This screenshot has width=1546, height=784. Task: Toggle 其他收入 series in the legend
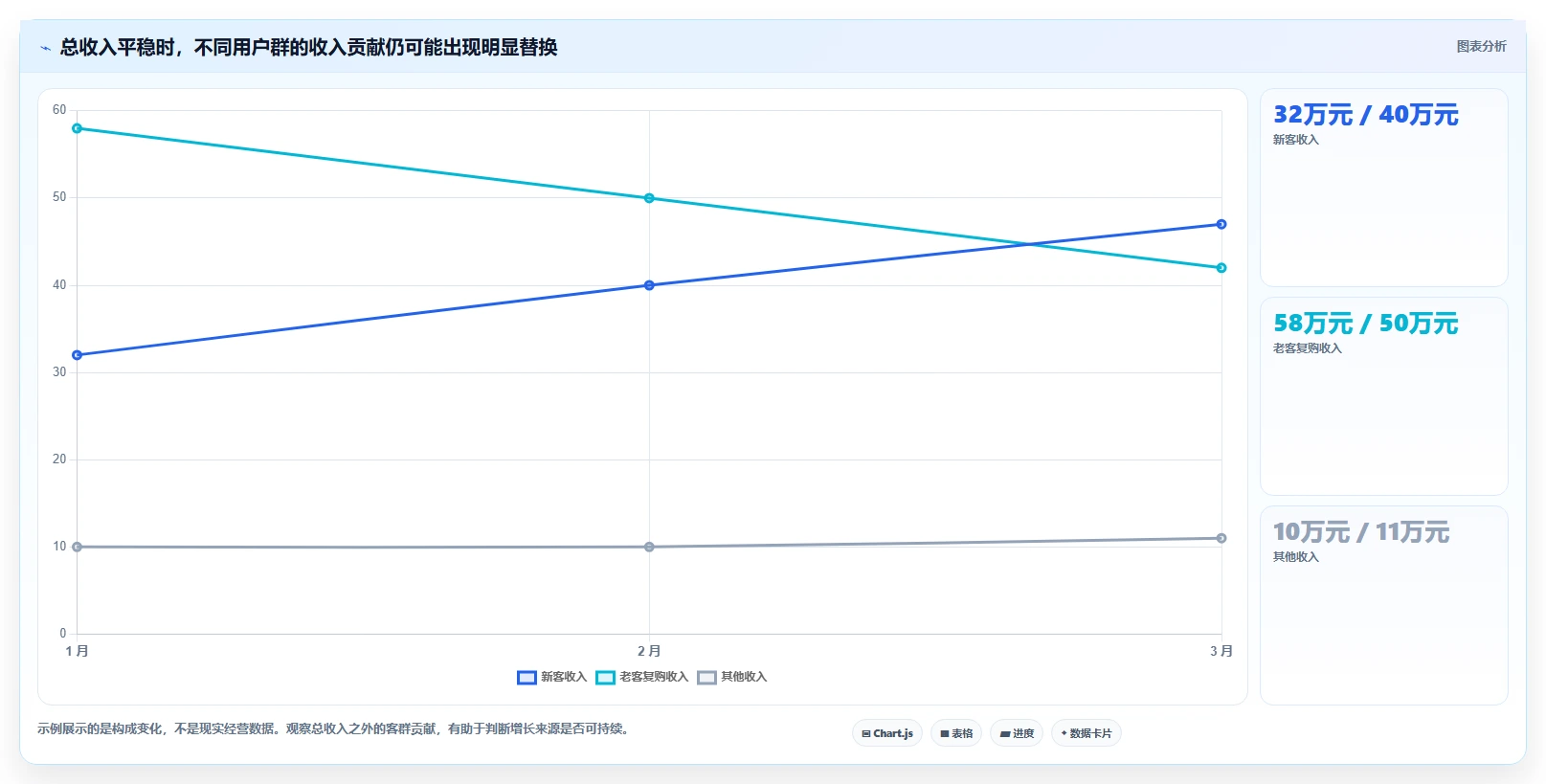[x=732, y=677]
